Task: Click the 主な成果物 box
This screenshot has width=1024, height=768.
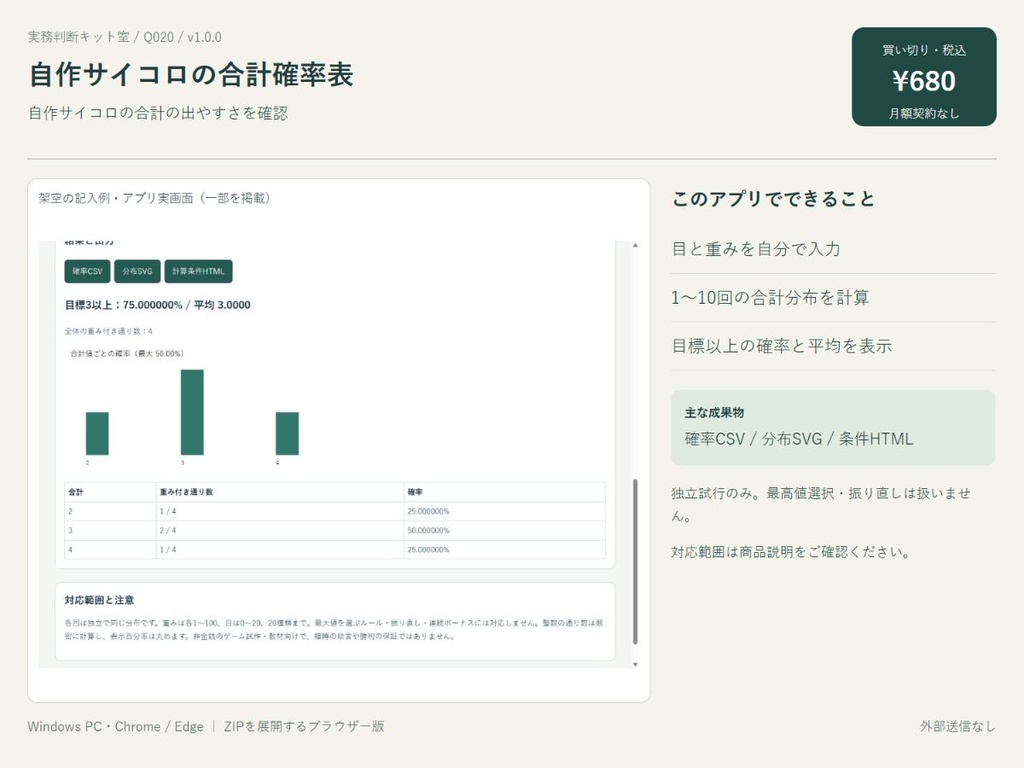Action: click(x=833, y=428)
